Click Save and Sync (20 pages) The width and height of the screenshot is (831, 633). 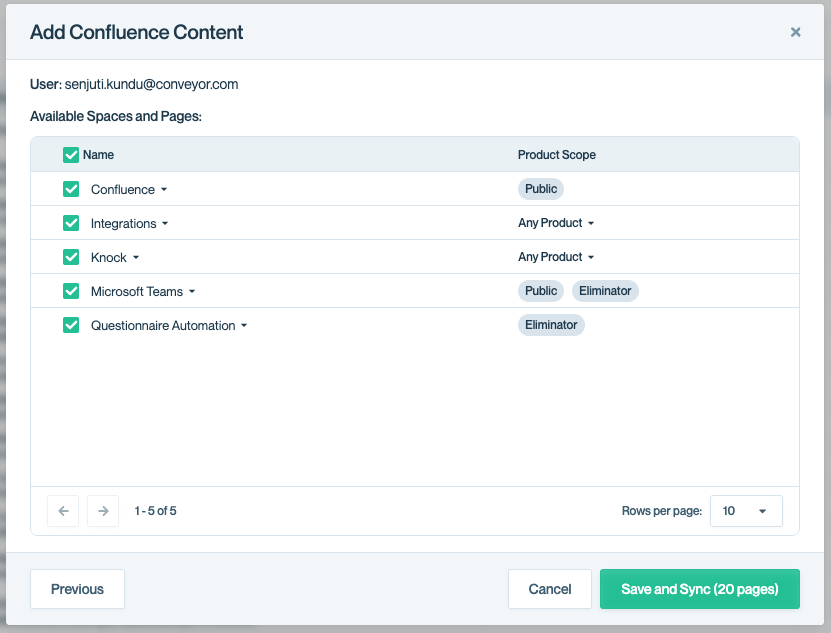700,589
